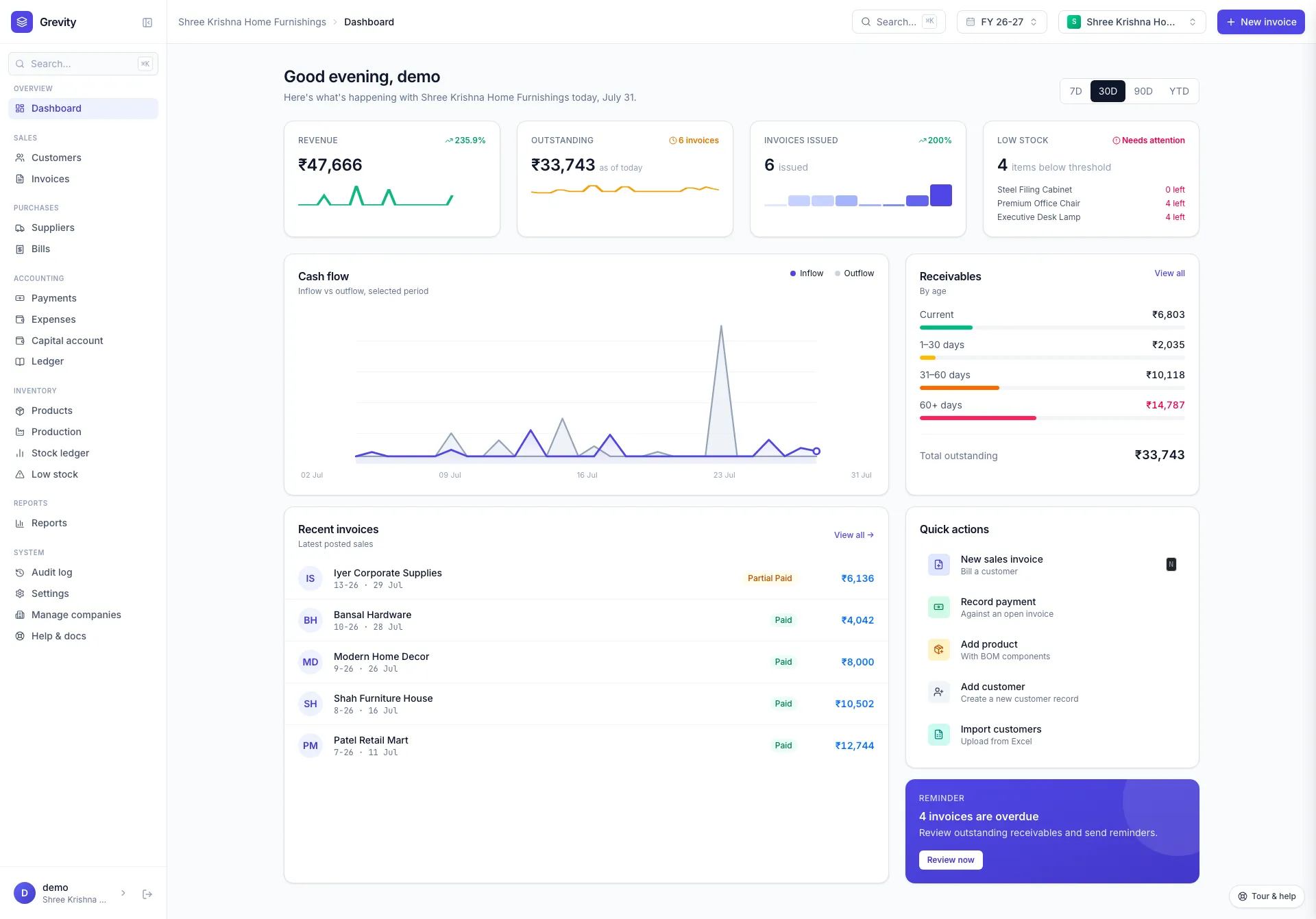Screen dimensions: 1316x919
Task: Click the Add customer quick action
Action: click(x=1052, y=692)
